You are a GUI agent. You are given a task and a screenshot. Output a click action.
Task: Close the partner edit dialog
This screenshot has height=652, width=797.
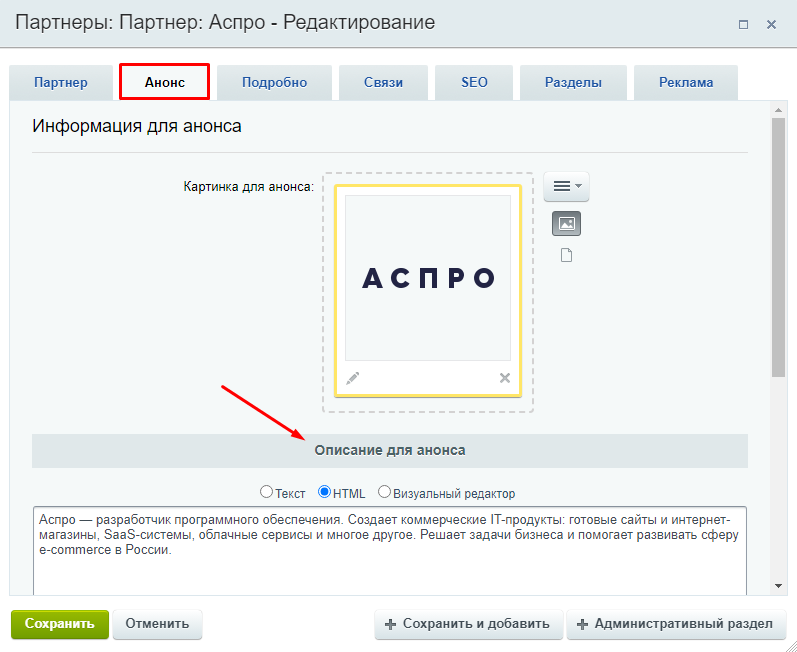(772, 24)
